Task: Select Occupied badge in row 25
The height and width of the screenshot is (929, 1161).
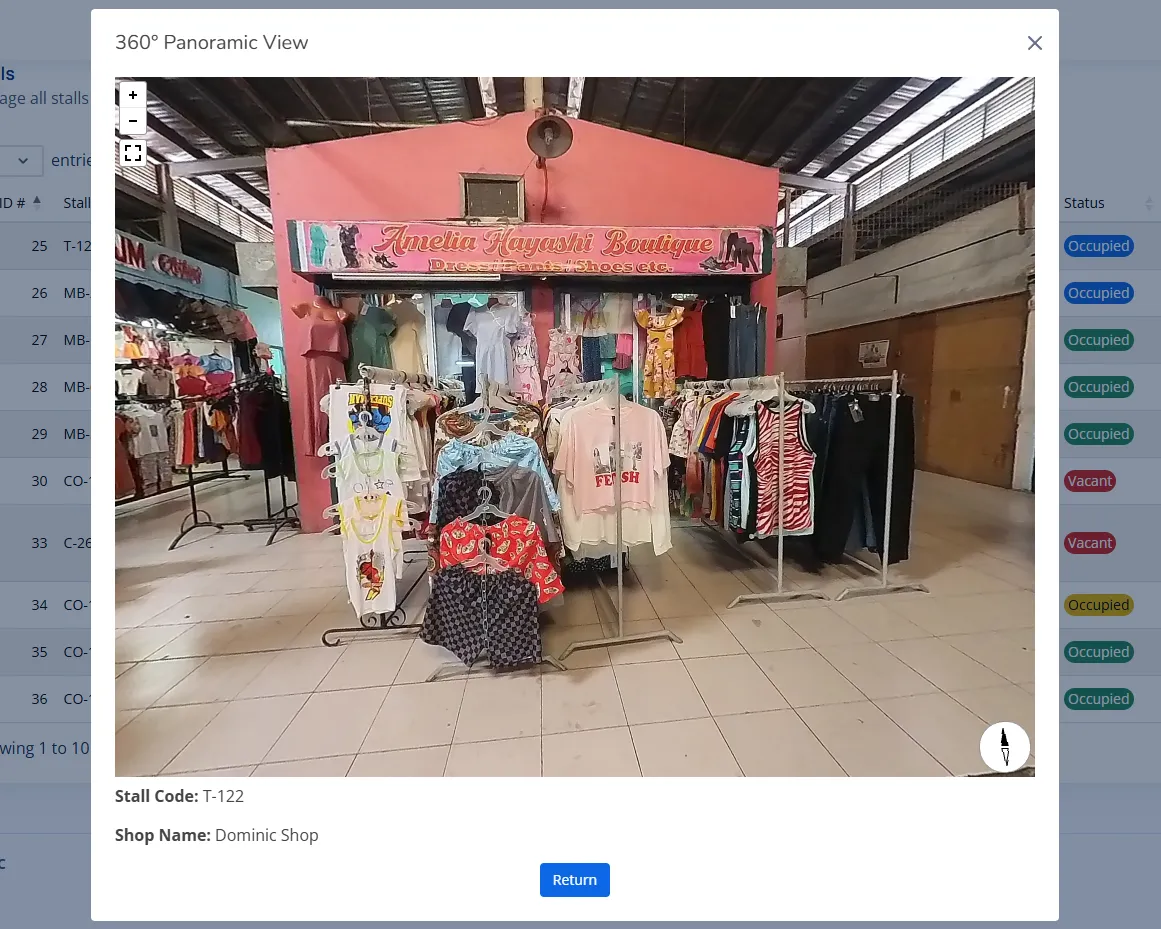Action: pos(1098,246)
